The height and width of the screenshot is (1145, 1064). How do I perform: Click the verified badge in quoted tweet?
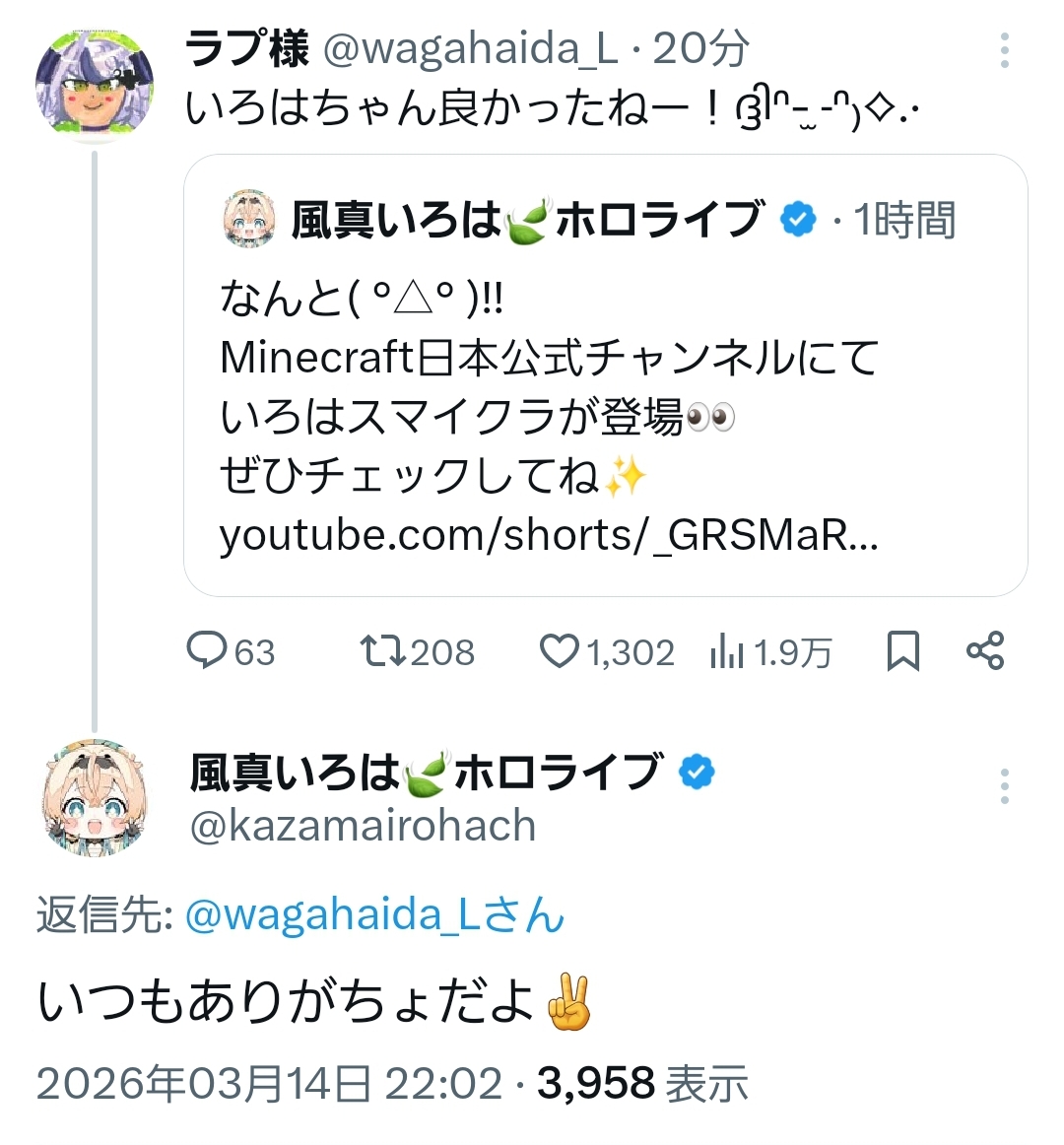798,220
